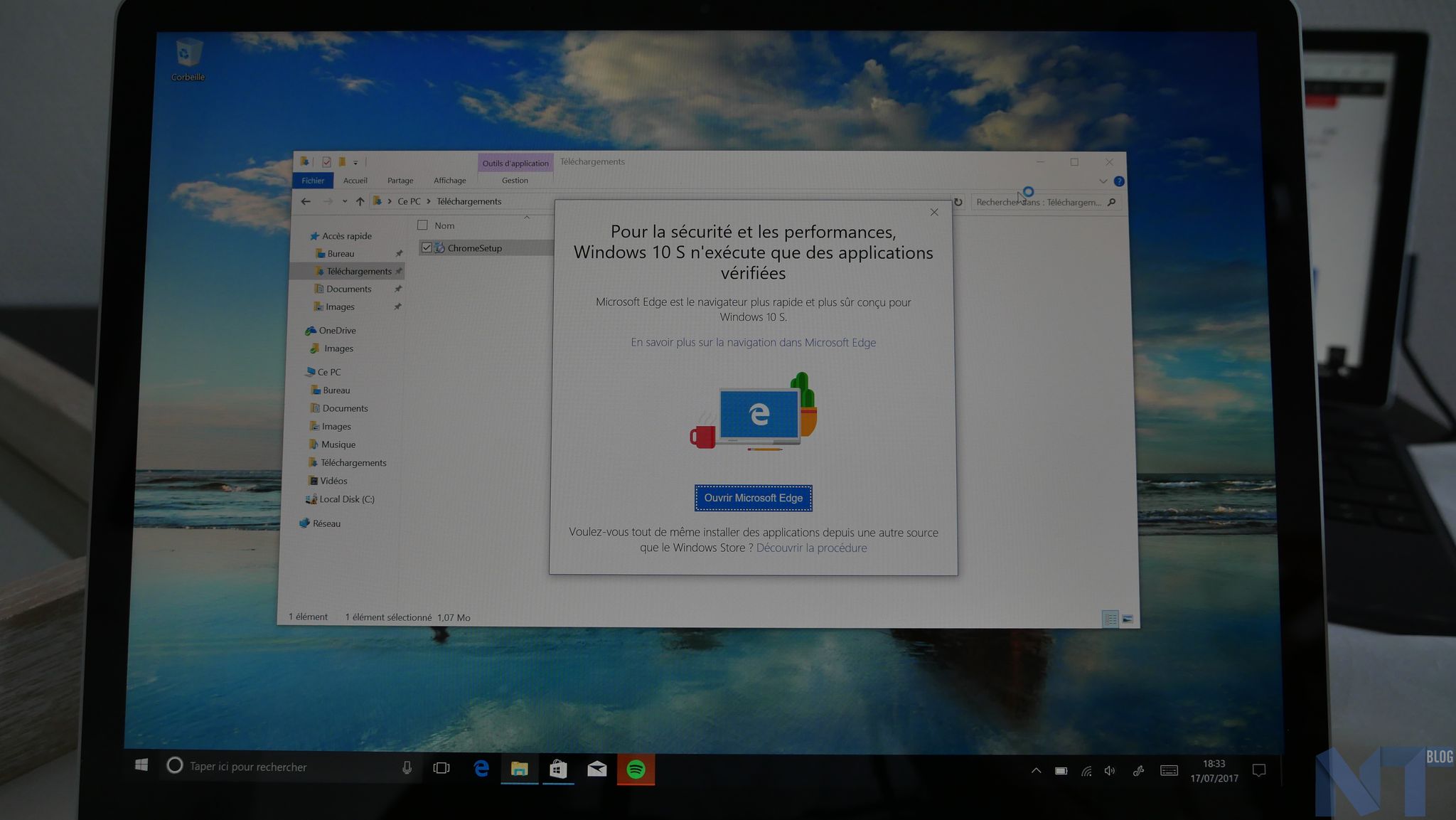1456x820 pixels.
Task: Open Microsoft Edge from the taskbar
Action: pyautogui.click(x=481, y=768)
